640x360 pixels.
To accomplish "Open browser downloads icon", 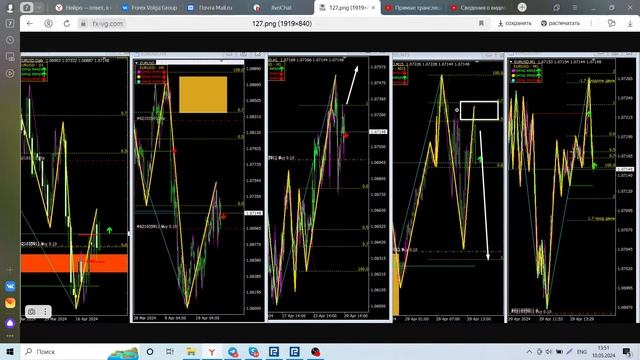I will point(630,24).
